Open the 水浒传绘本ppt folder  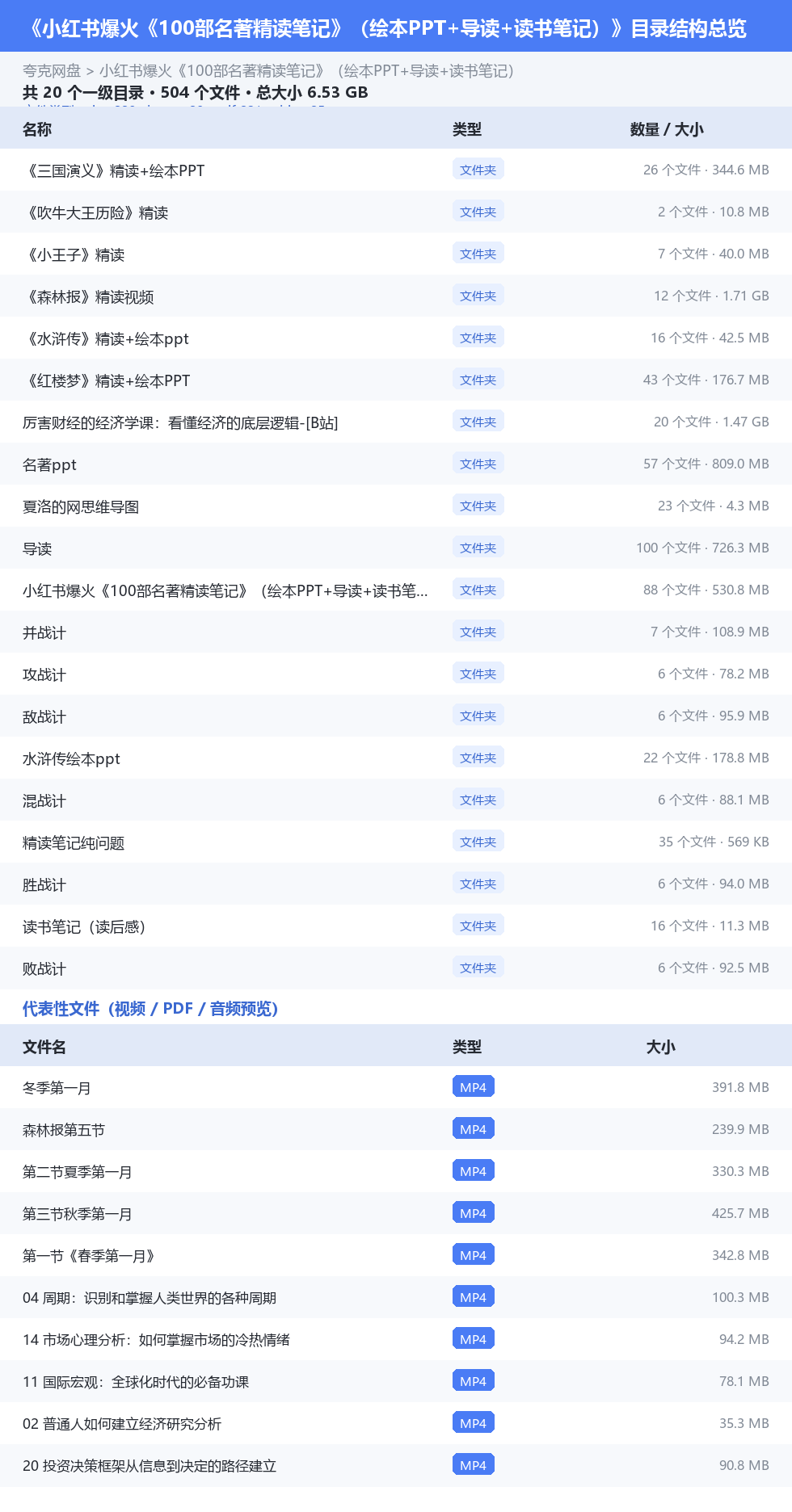[71, 758]
